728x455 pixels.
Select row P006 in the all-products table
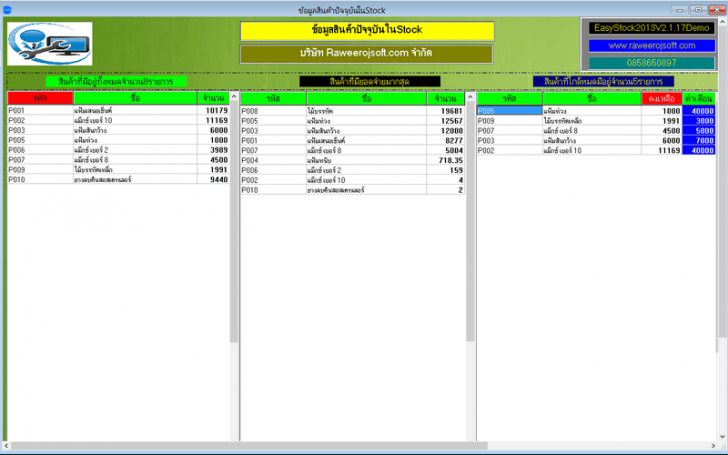pyautogui.click(x=118, y=150)
